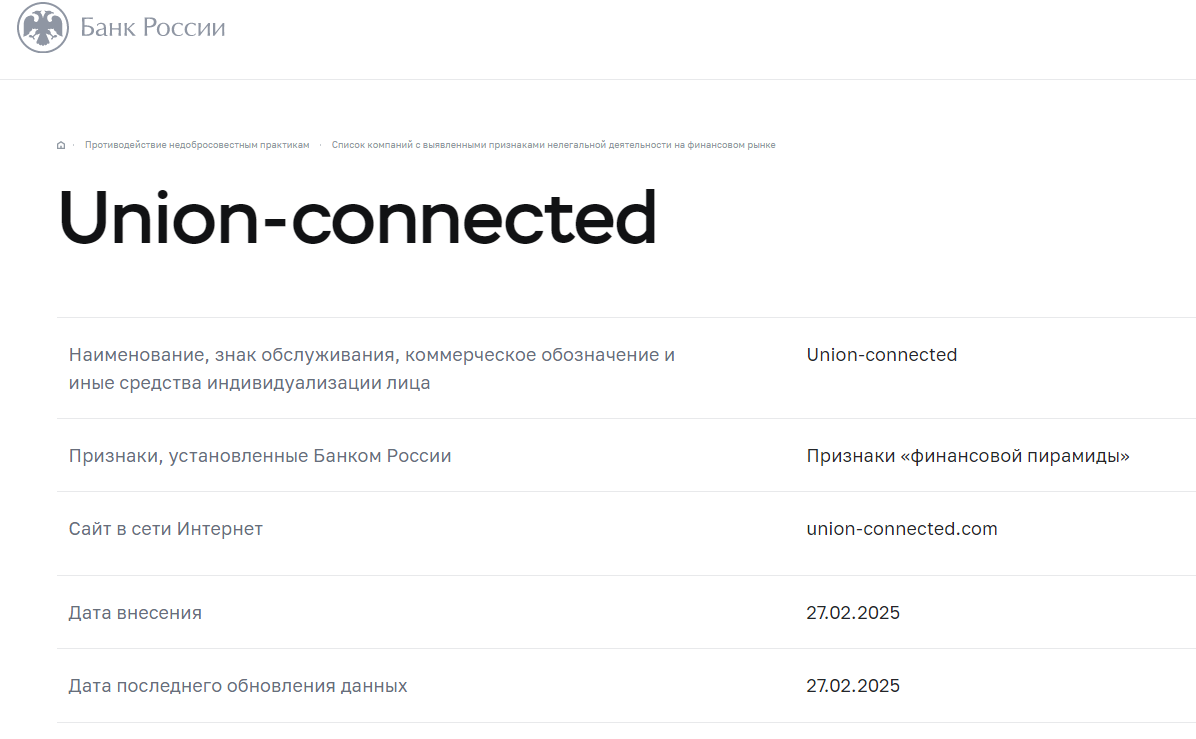The image size is (1196, 739).
Task: Click the label Признаки, установленные Банком России
Action: [x=260, y=455]
